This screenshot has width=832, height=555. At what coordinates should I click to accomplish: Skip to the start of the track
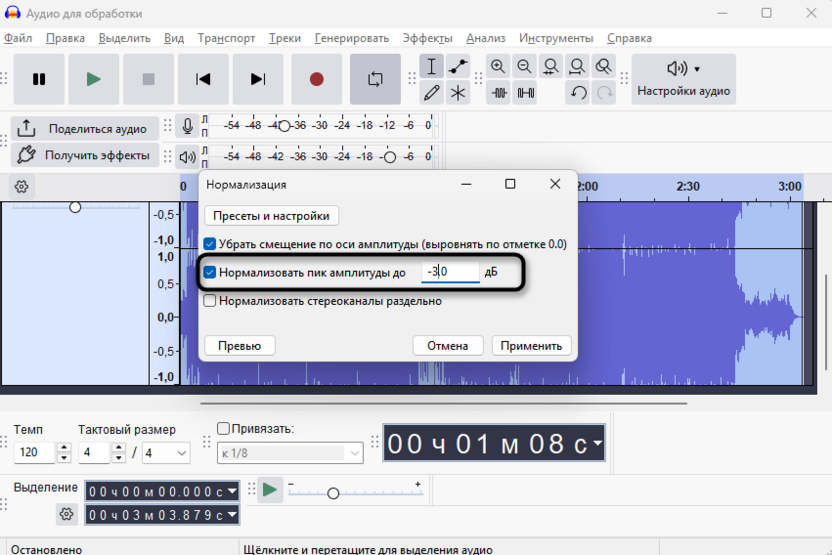coord(203,79)
